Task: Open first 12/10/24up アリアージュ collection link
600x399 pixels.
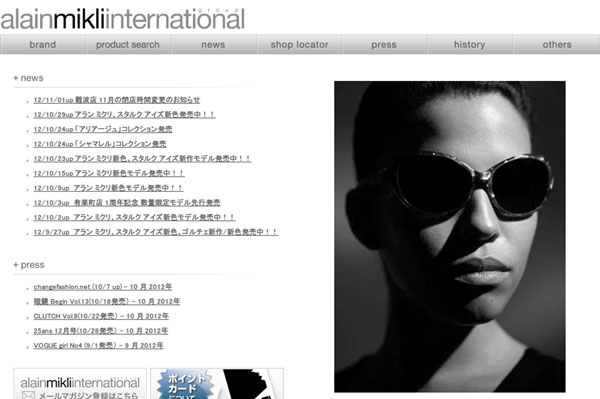Action: pyautogui.click(x=103, y=129)
